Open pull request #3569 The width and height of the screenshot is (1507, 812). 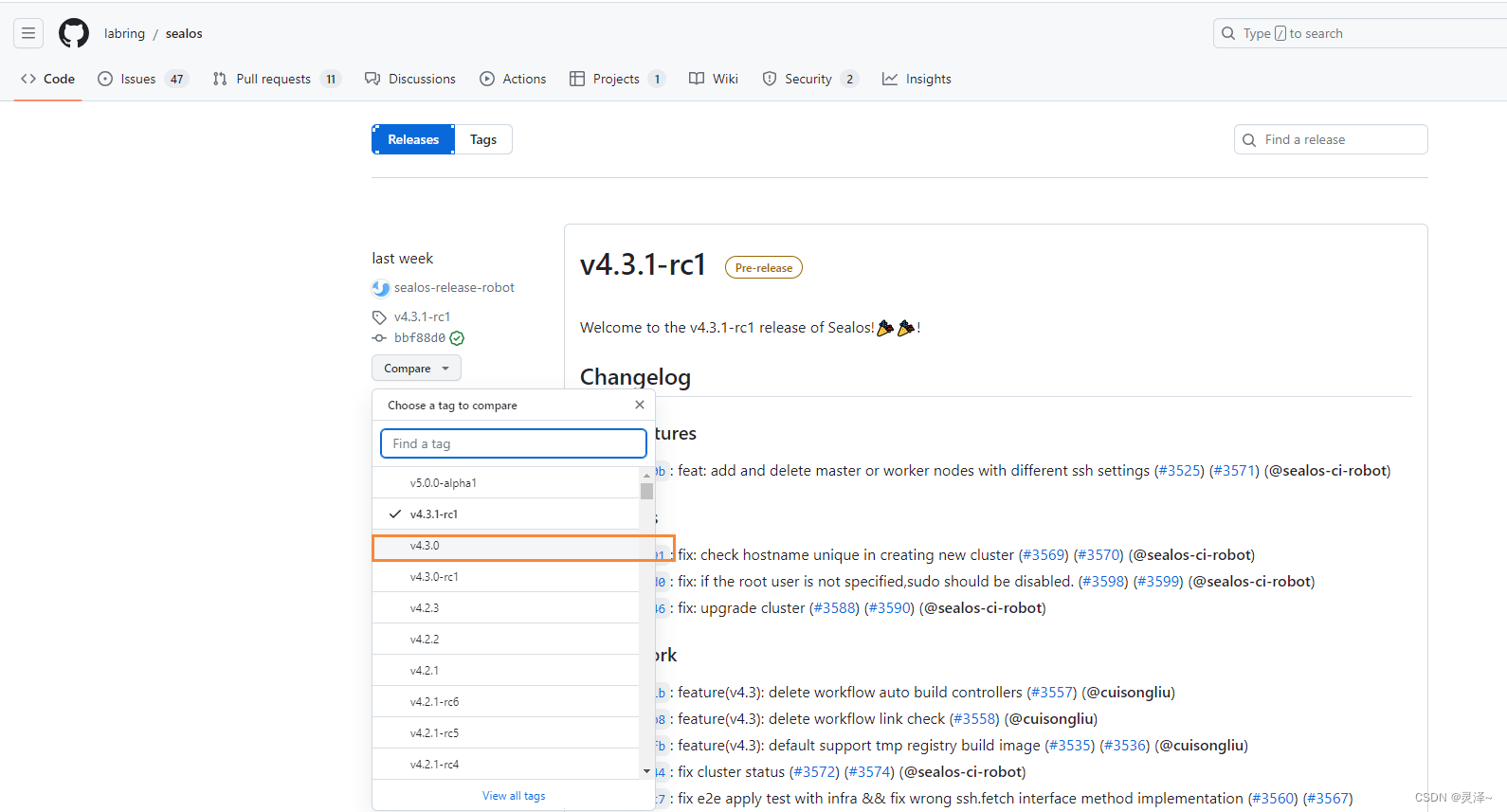point(1044,555)
